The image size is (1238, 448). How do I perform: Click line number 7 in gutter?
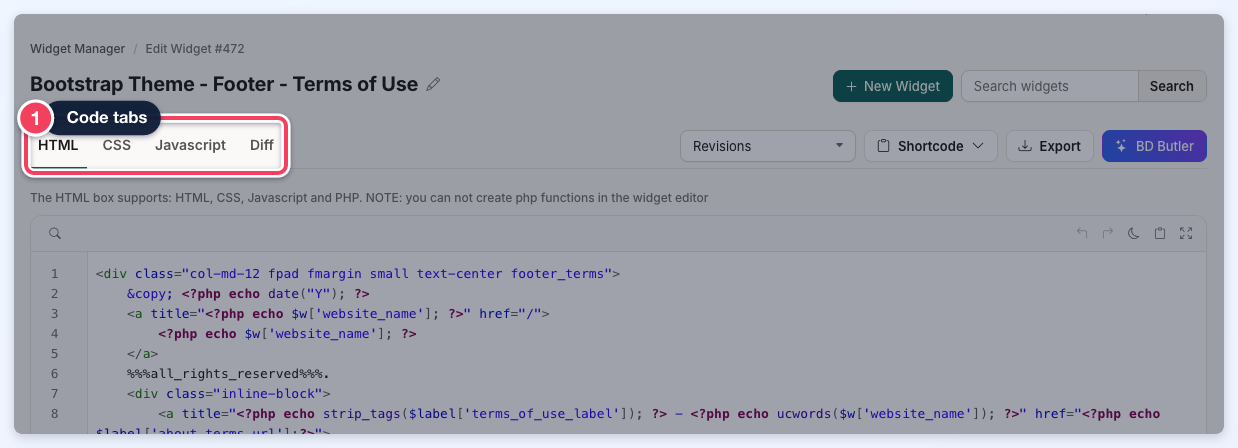tap(54, 393)
